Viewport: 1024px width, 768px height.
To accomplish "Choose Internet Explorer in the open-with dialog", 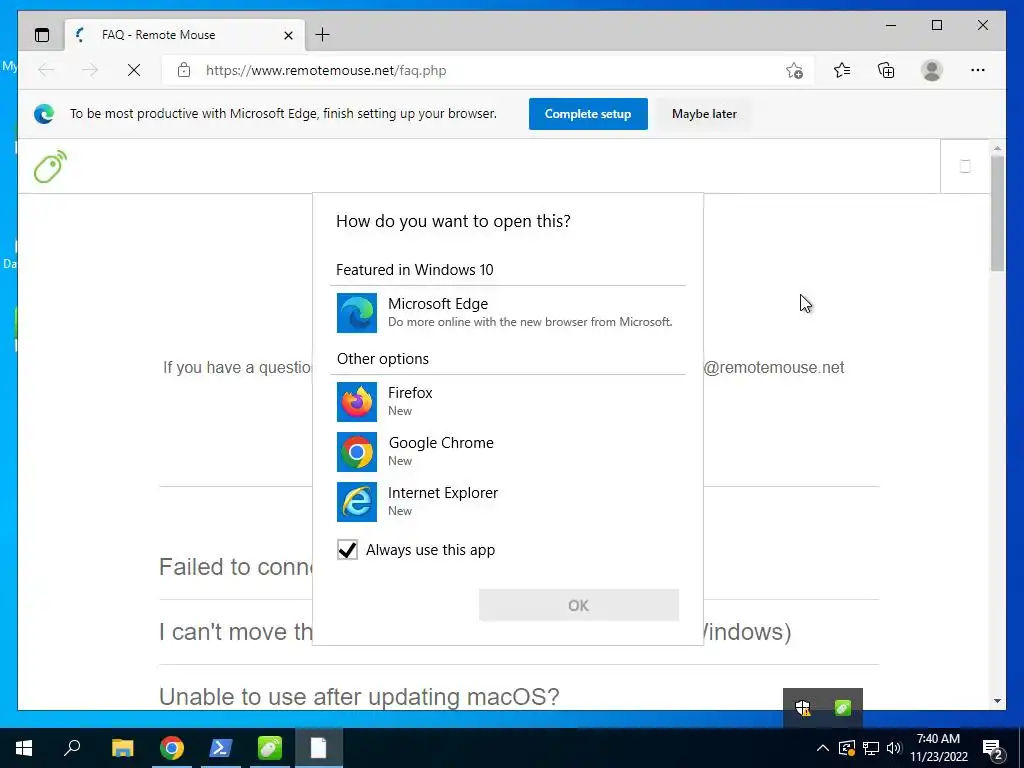I will pos(507,502).
